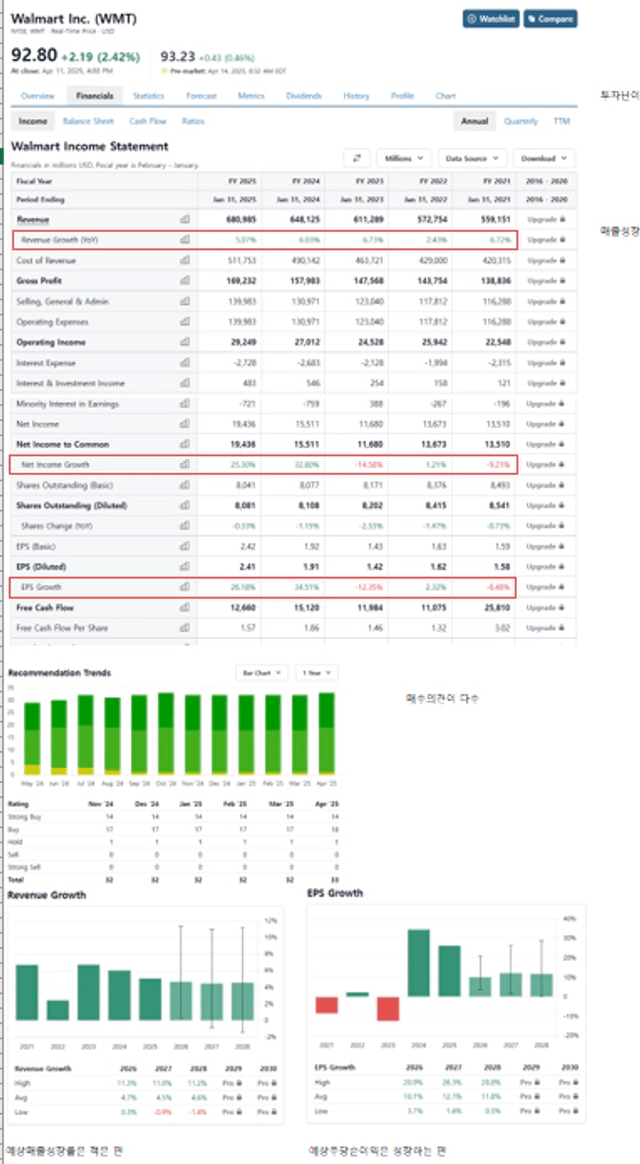Open the Balance Sheet sub-tab
640x1164 pixels.
(x=88, y=121)
